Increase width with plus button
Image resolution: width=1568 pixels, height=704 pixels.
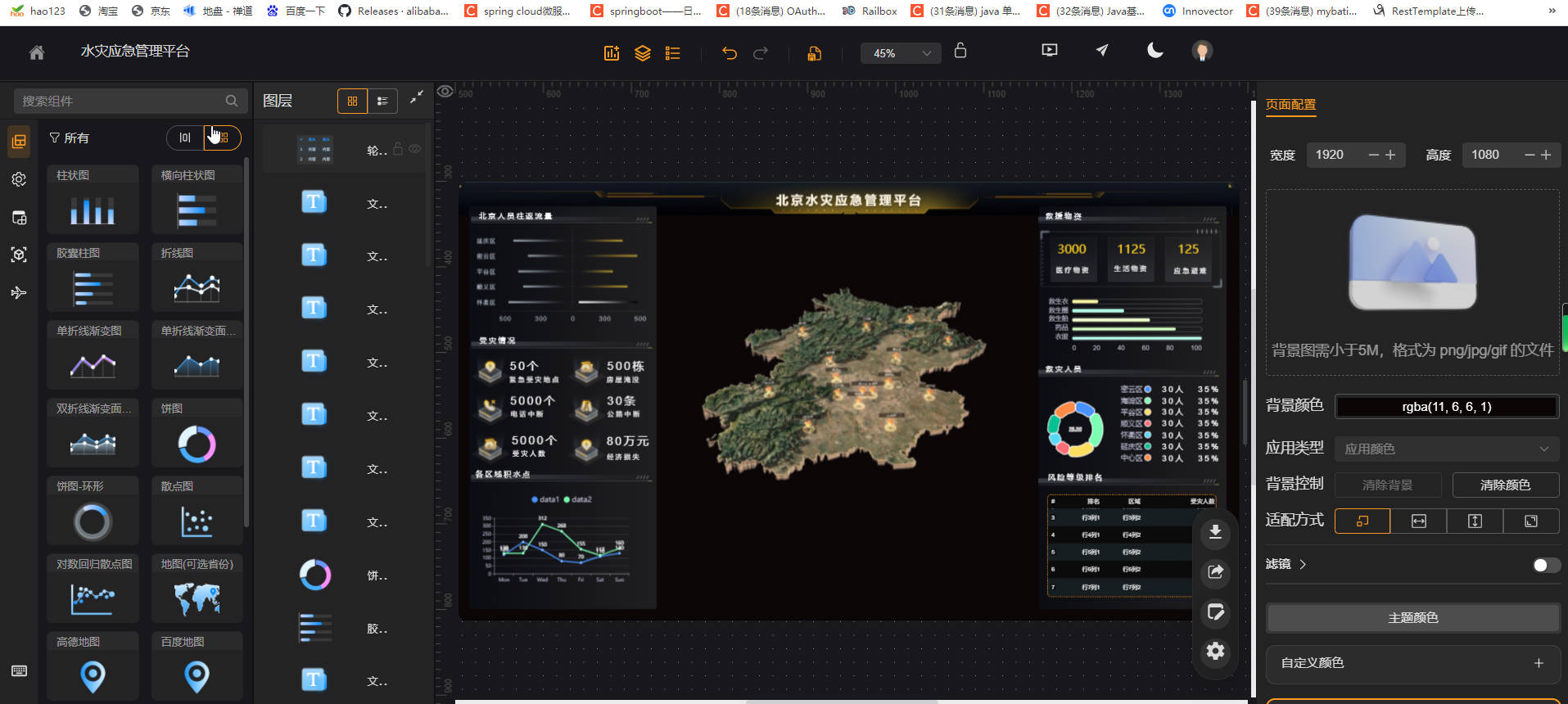1390,155
